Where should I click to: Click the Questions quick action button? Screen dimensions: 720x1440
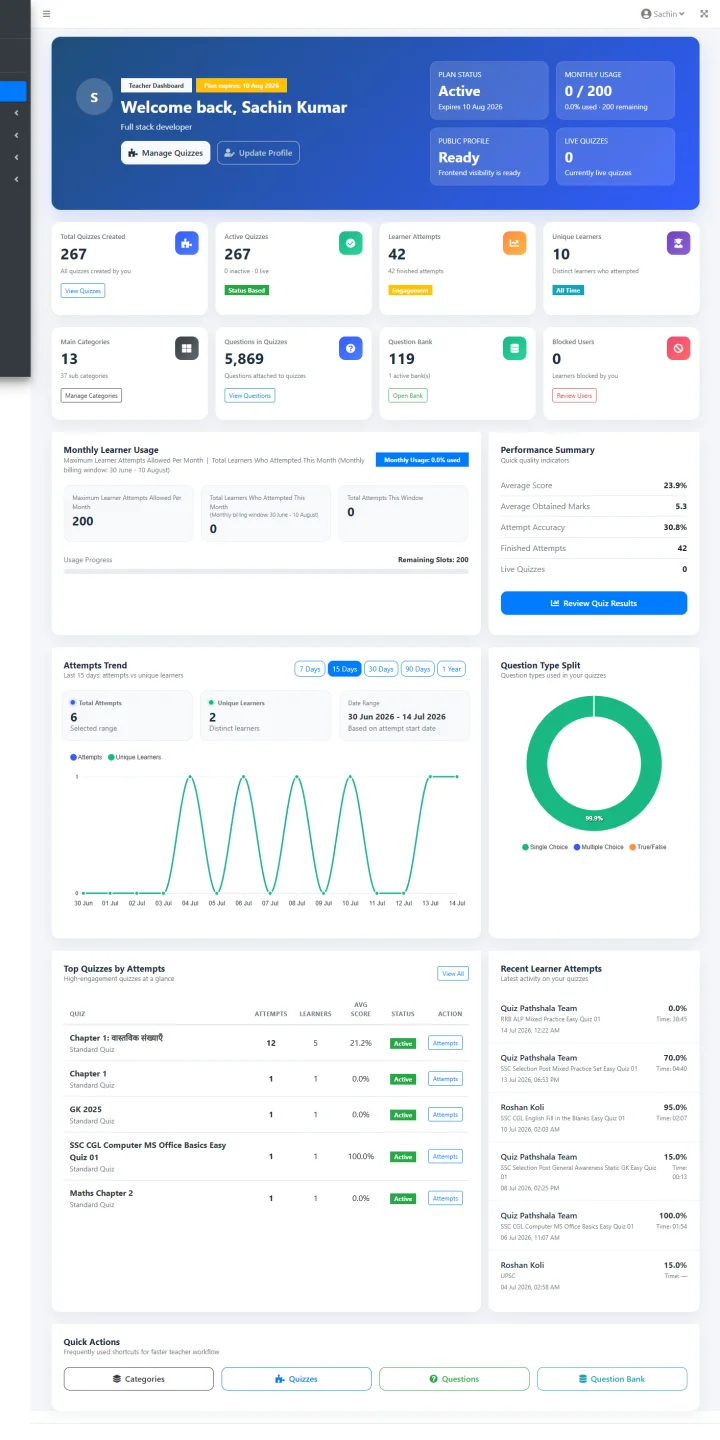[454, 1379]
